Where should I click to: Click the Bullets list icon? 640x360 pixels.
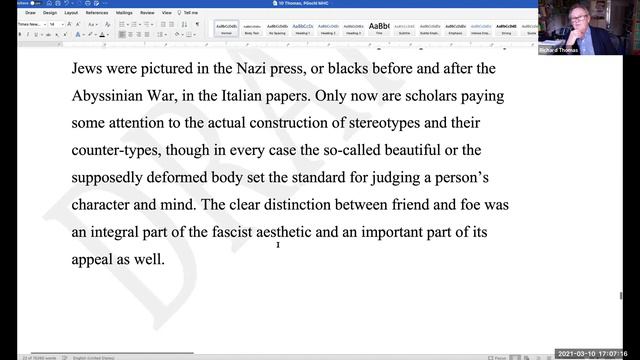point(122,24)
